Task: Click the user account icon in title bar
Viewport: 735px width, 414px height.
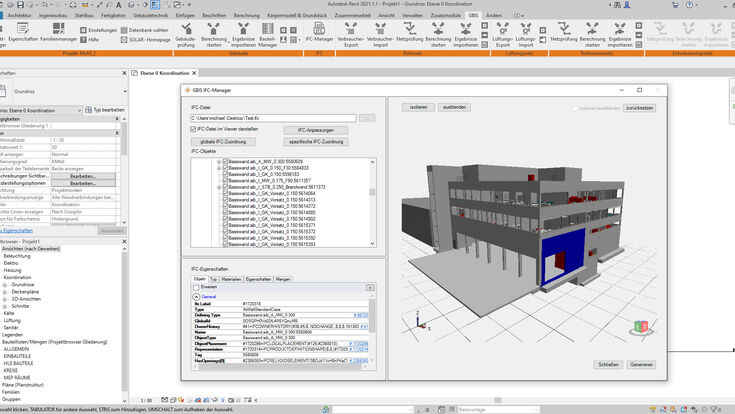Action: [x=627, y=5]
